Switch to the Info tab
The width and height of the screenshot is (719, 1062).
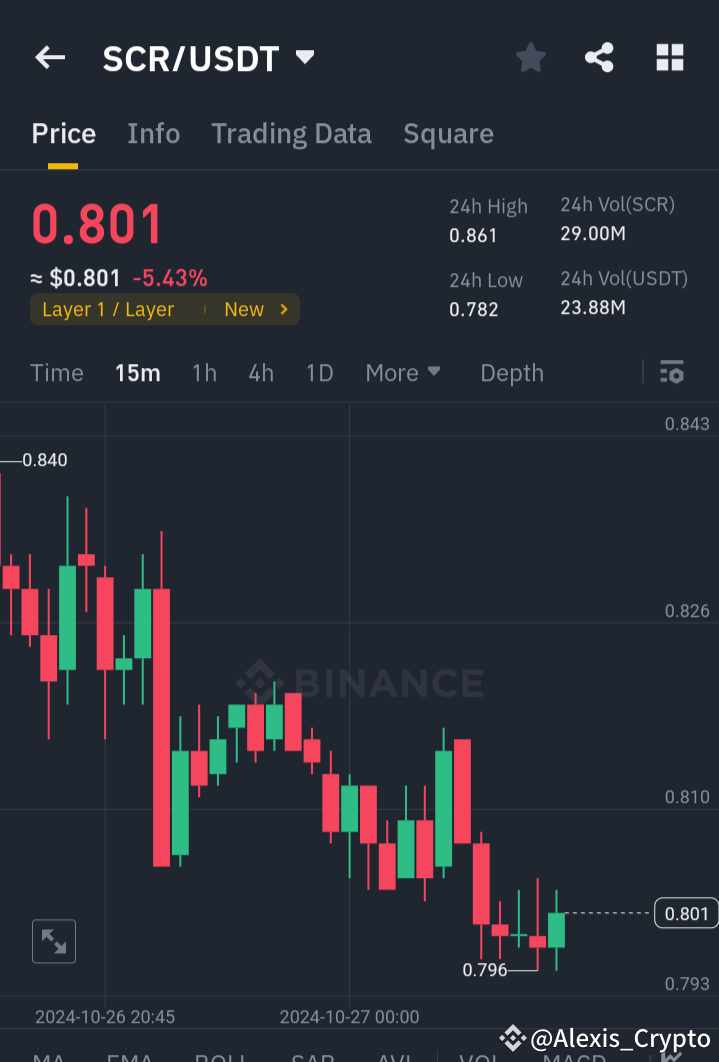point(153,133)
